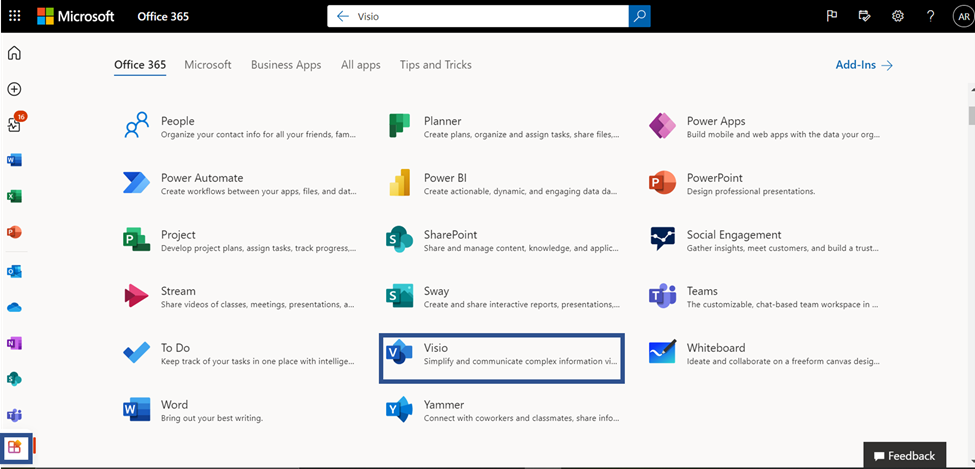
Task: Open Outlook from the left sidebar
Action: [x=14, y=271]
